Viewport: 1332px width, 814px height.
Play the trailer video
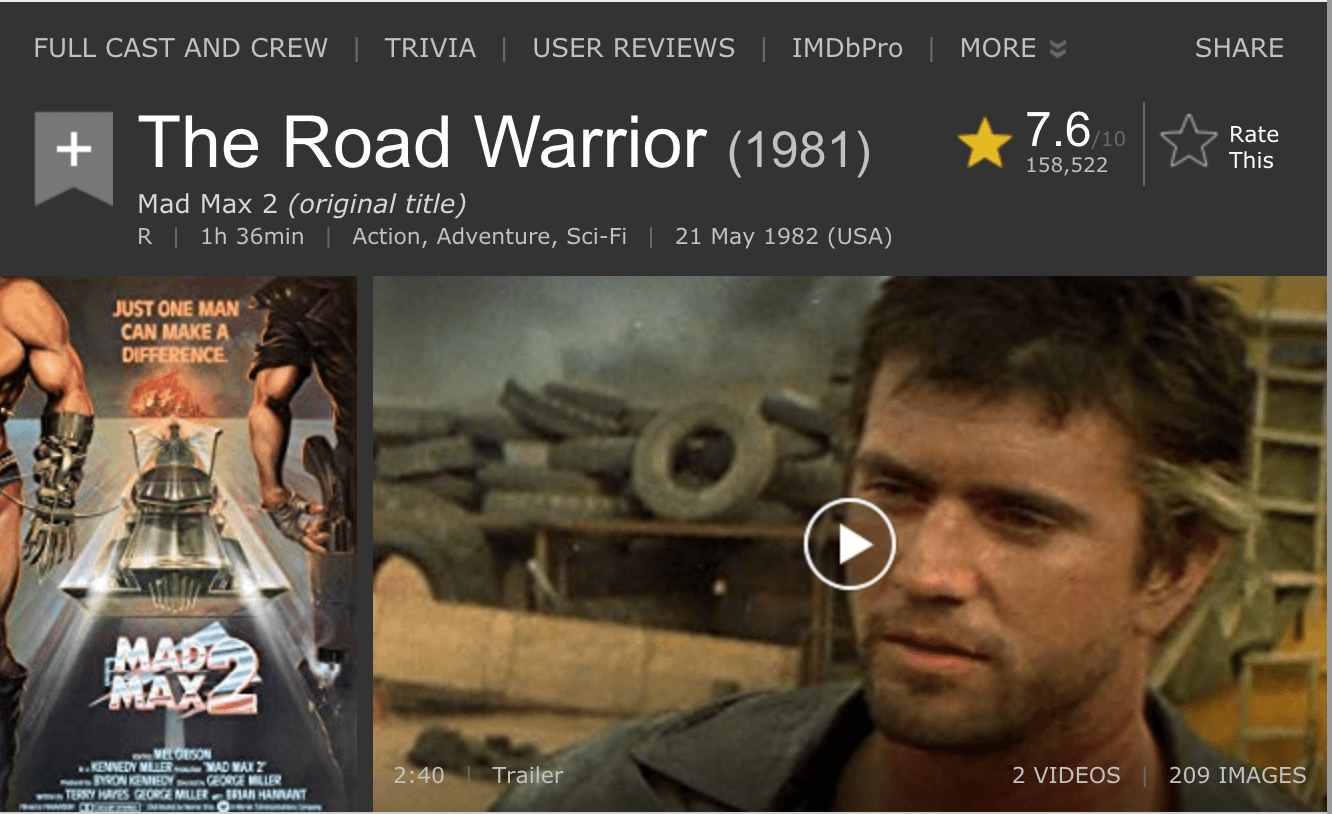[849, 544]
